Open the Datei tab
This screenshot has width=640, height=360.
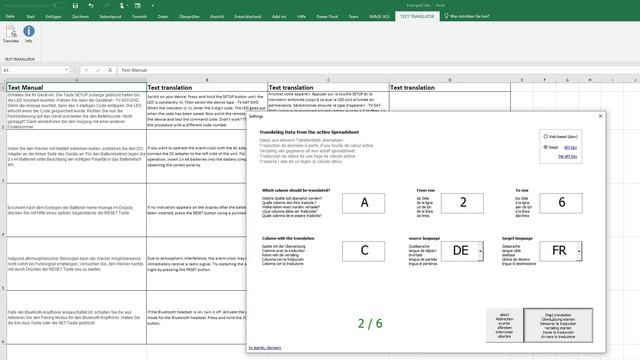[x=10, y=16]
